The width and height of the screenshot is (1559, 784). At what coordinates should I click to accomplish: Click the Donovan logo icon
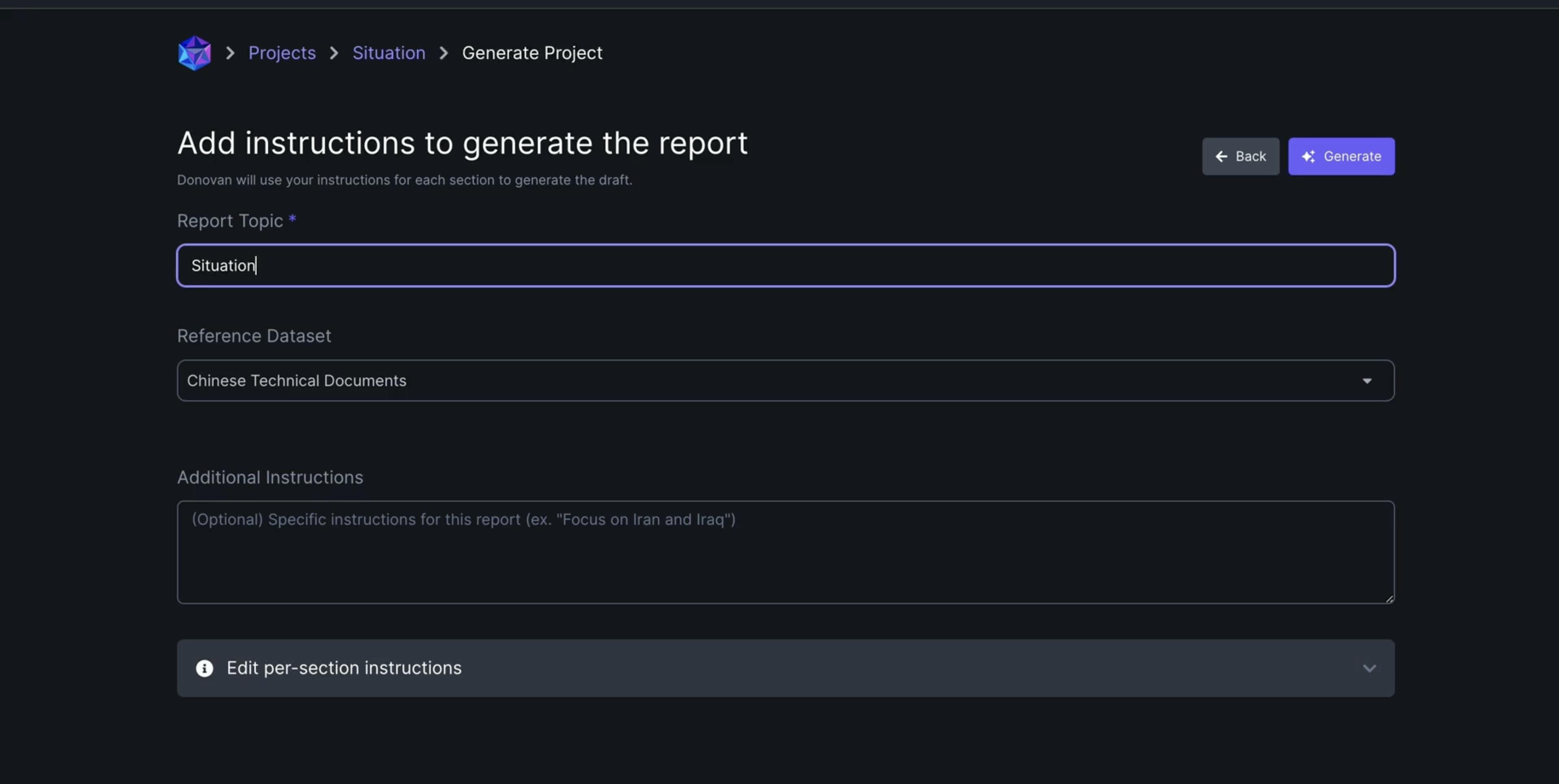[x=194, y=53]
